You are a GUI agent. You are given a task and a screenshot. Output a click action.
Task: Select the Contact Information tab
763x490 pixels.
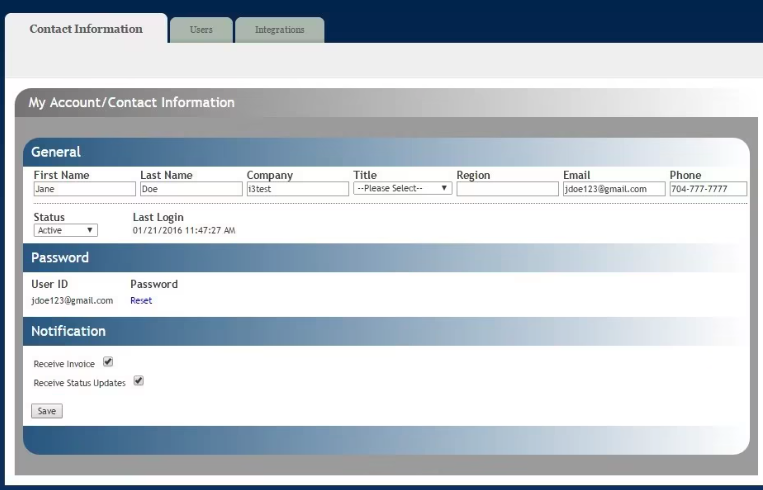(x=86, y=29)
